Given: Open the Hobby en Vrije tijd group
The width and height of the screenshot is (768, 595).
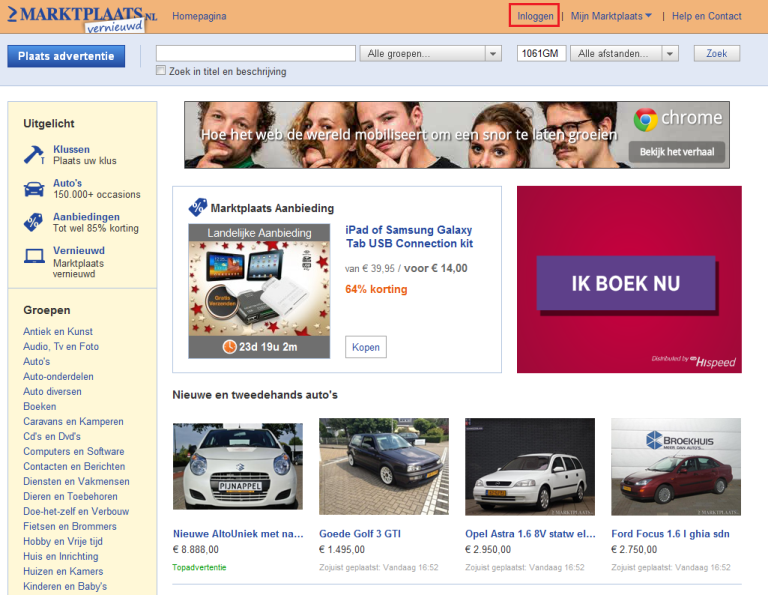Looking at the screenshot, I should tap(63, 542).
